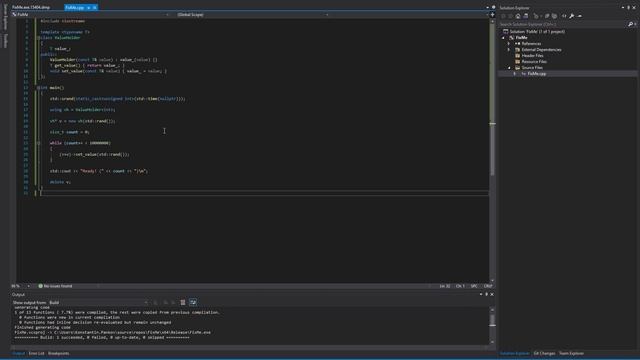Select the Solution 'FixMe' root node
Viewport: 640px width, 360px height.
point(537,31)
